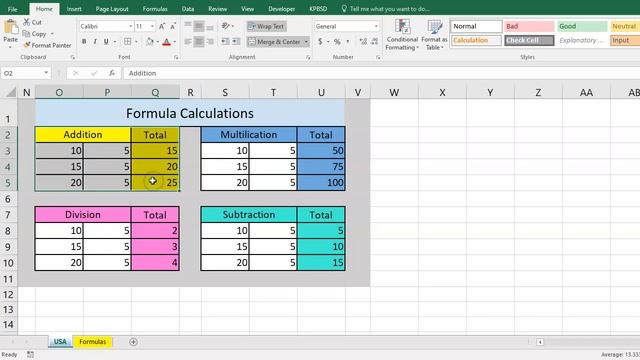Click Increase Decimal icon
Viewport: 640px width, 360px height.
(363, 41)
